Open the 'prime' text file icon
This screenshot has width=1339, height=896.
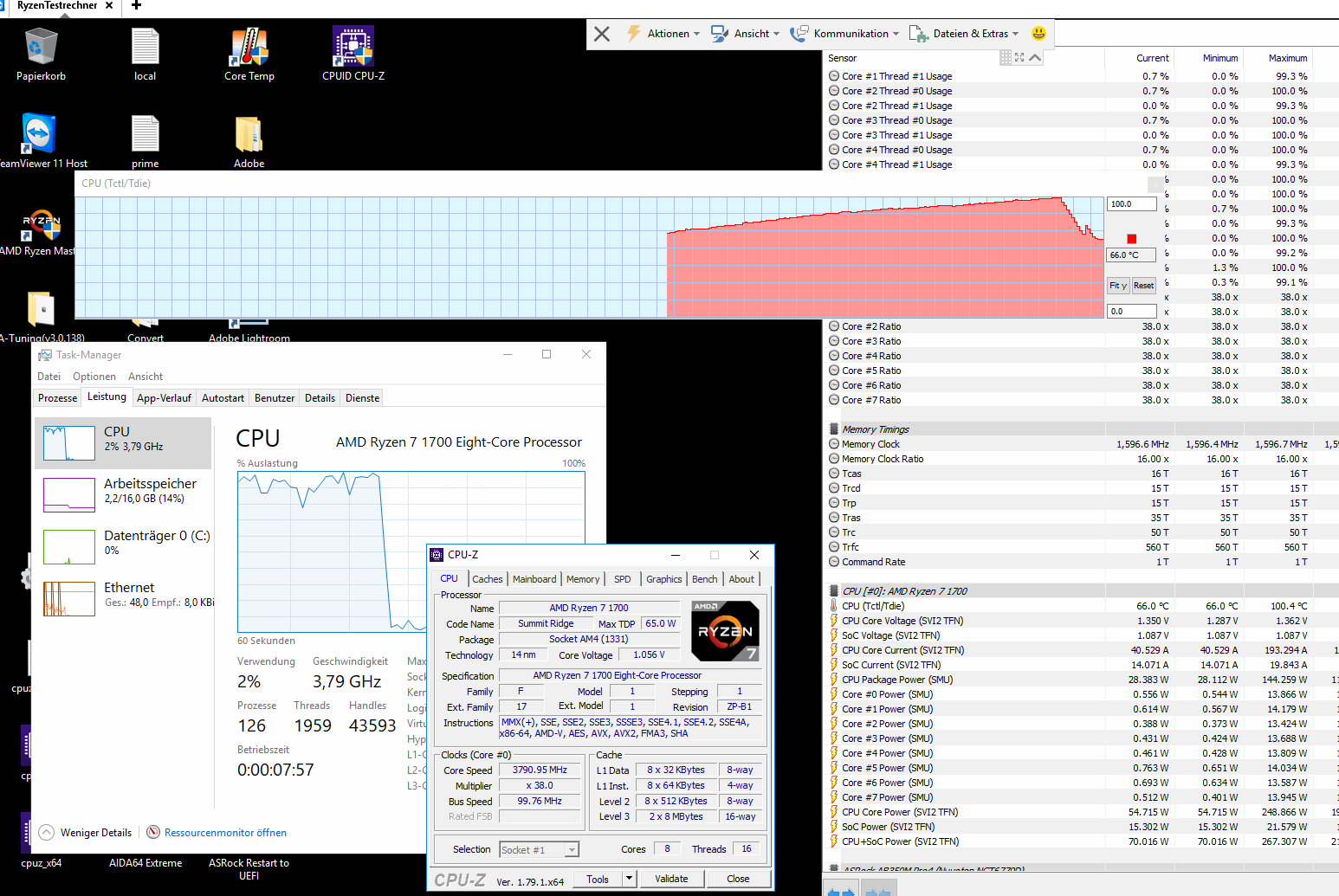(145, 141)
